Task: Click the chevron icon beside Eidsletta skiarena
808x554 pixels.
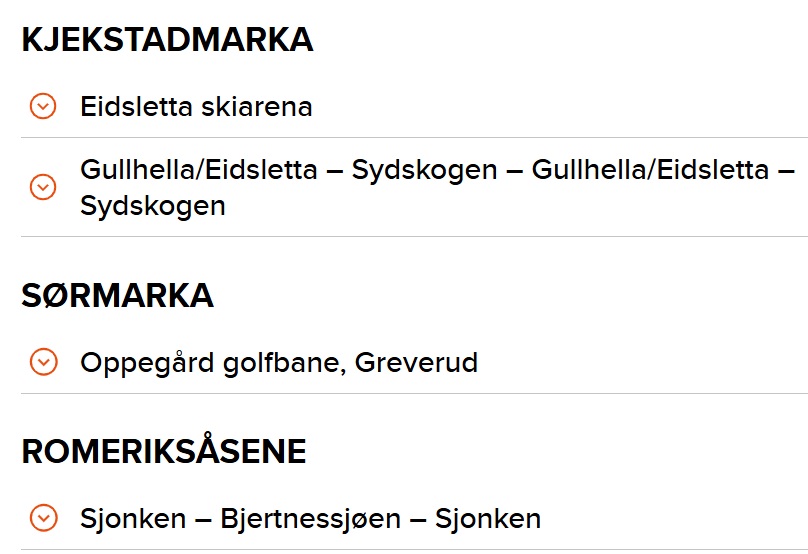Action: [x=43, y=106]
